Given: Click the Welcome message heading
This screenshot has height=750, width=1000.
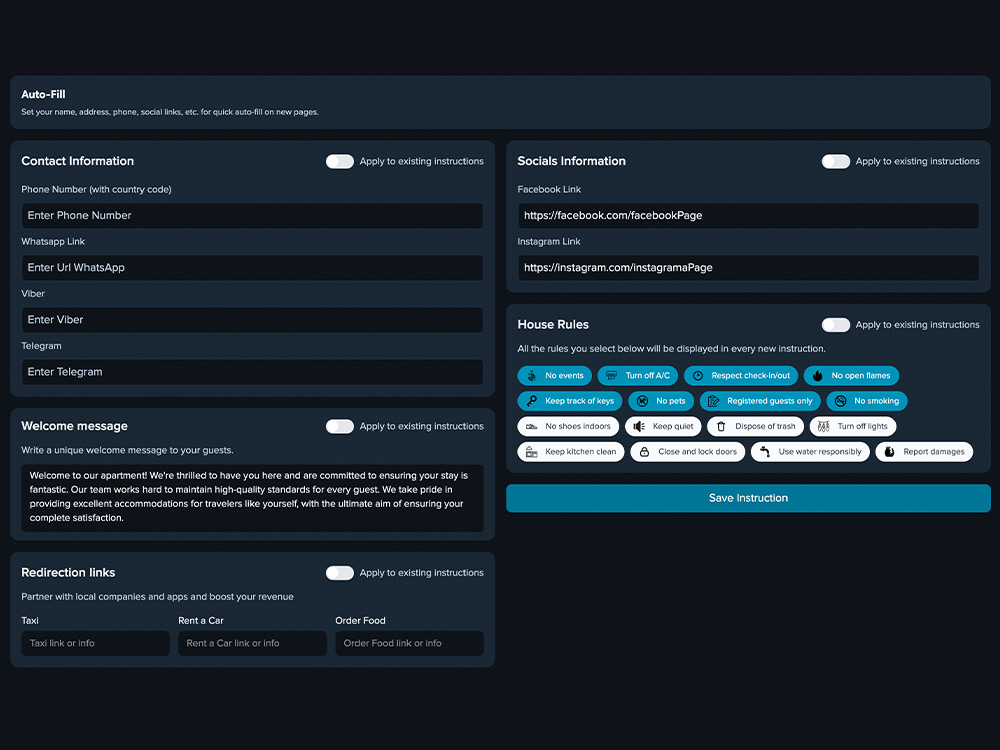Looking at the screenshot, I should coord(75,426).
